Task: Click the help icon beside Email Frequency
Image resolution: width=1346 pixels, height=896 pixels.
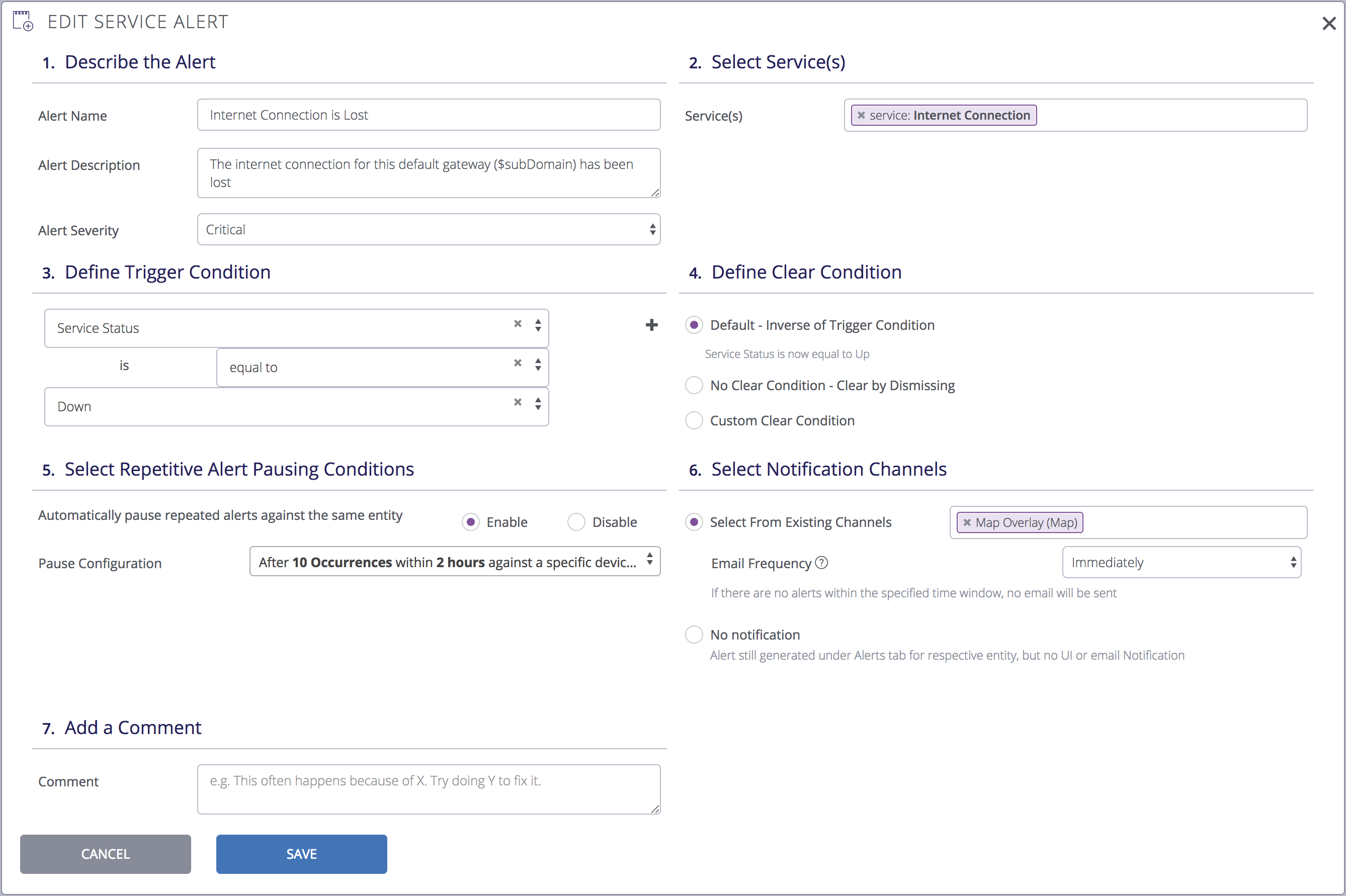Action: [821, 562]
